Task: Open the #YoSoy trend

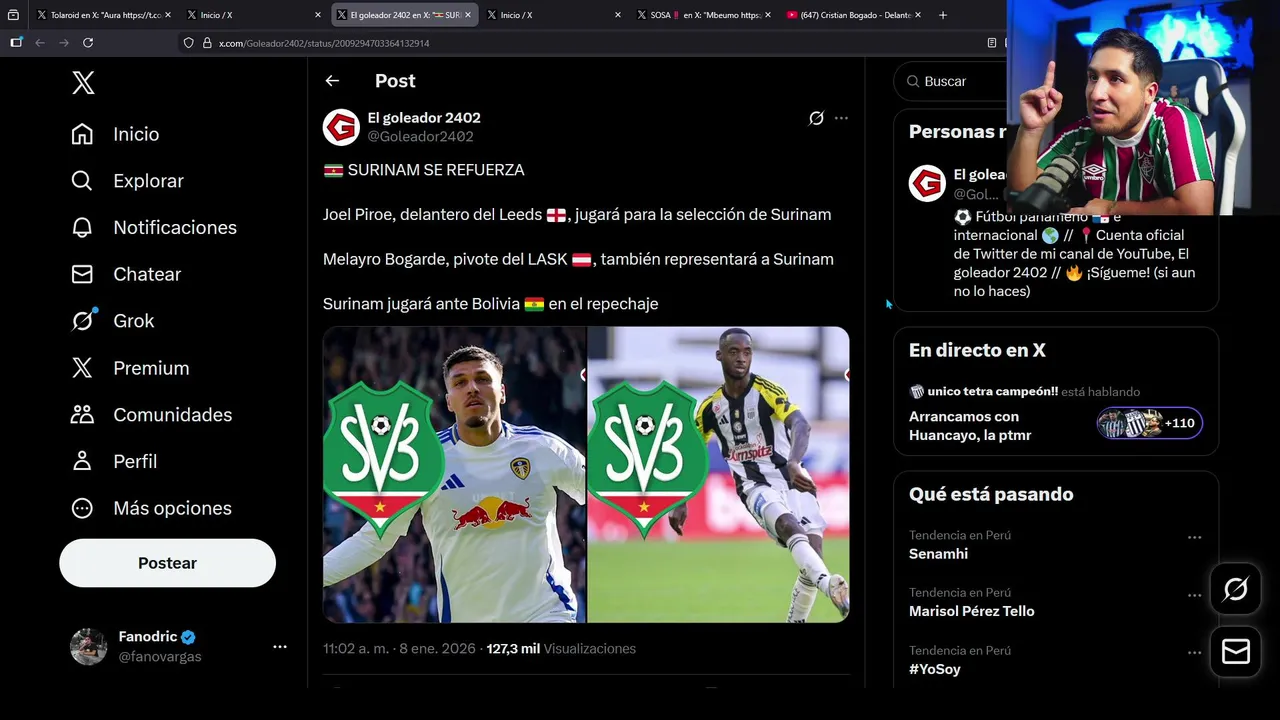Action: click(934, 669)
